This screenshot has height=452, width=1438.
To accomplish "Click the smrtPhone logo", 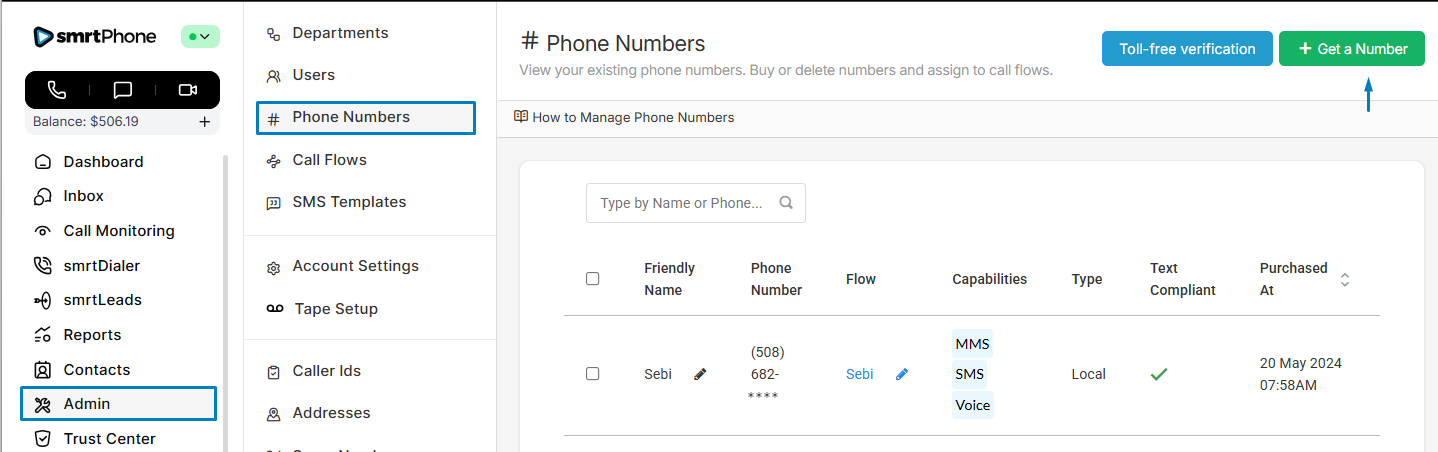I will coord(95,37).
